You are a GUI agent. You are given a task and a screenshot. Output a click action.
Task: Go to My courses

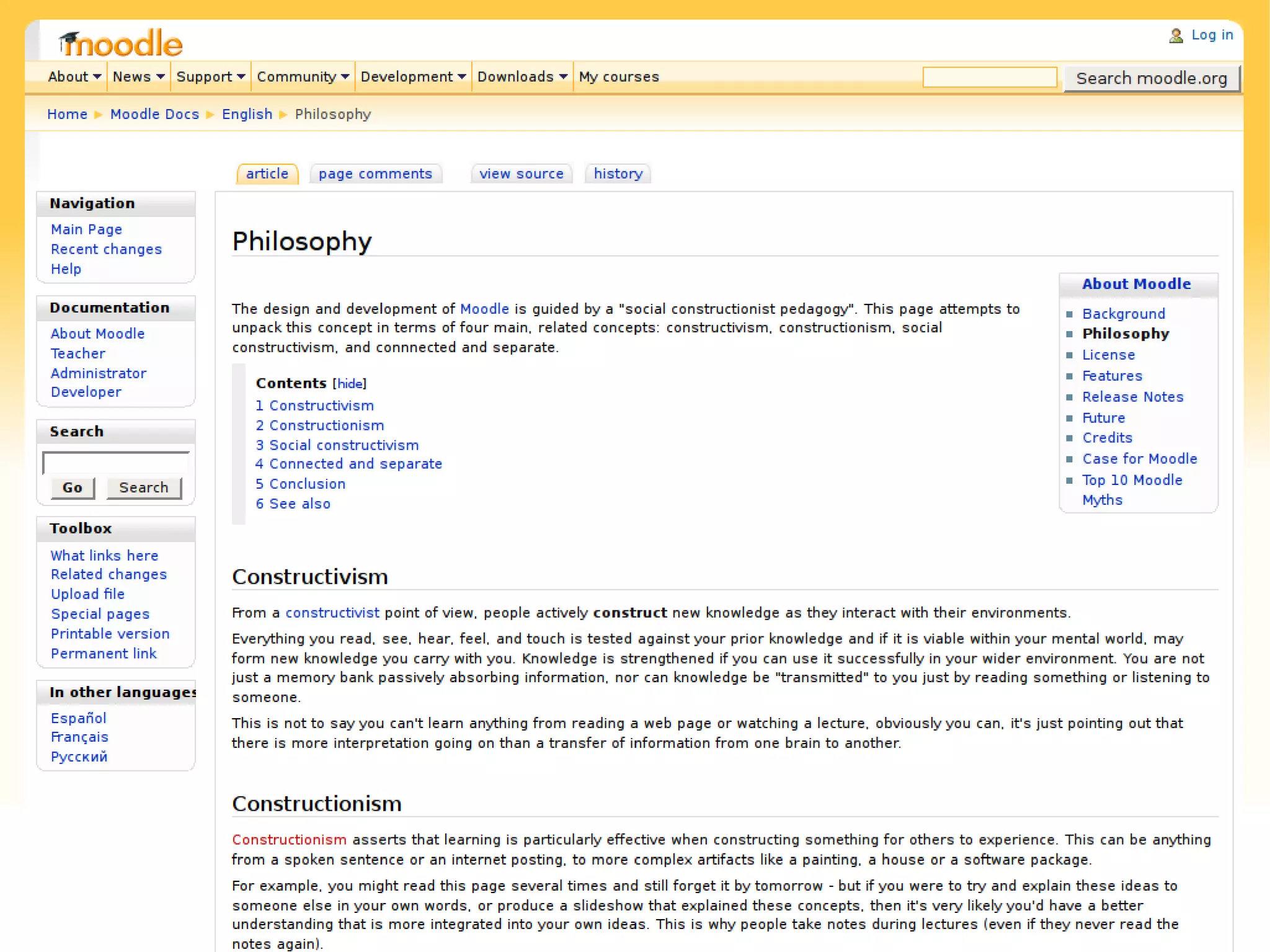tap(619, 77)
